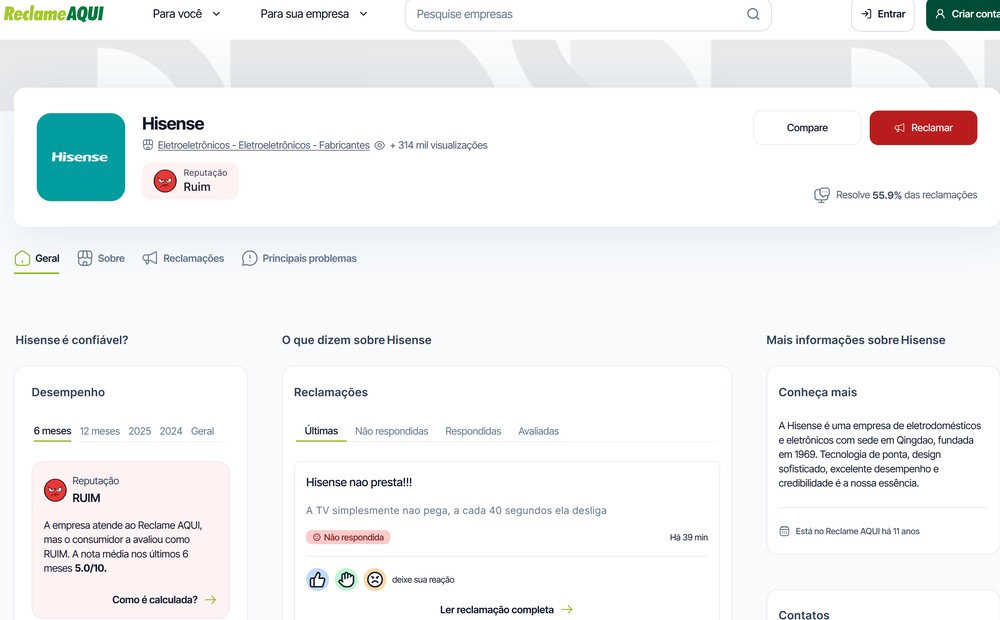The height and width of the screenshot is (620, 1000).
Task: Click the Entrar button
Action: pyautogui.click(x=883, y=14)
